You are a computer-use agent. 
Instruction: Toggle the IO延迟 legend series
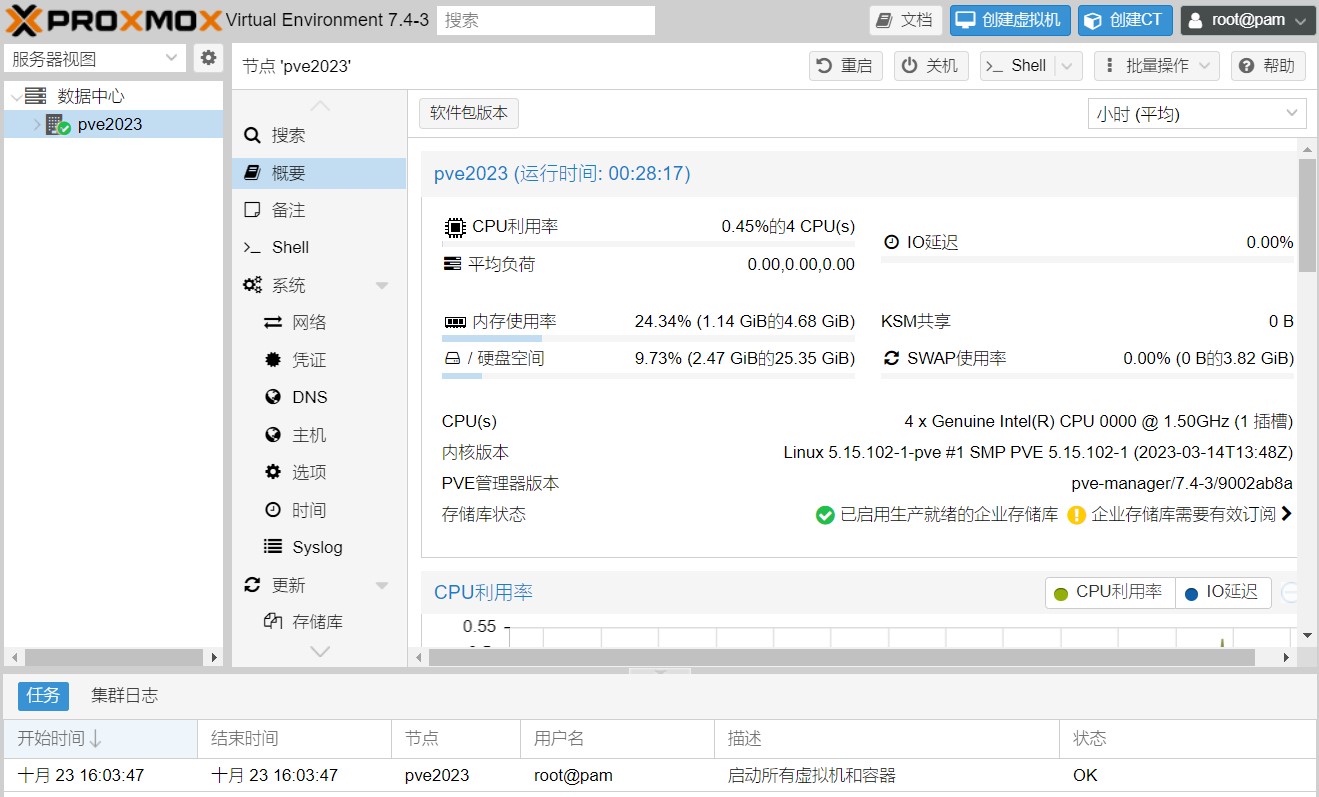point(1222,592)
